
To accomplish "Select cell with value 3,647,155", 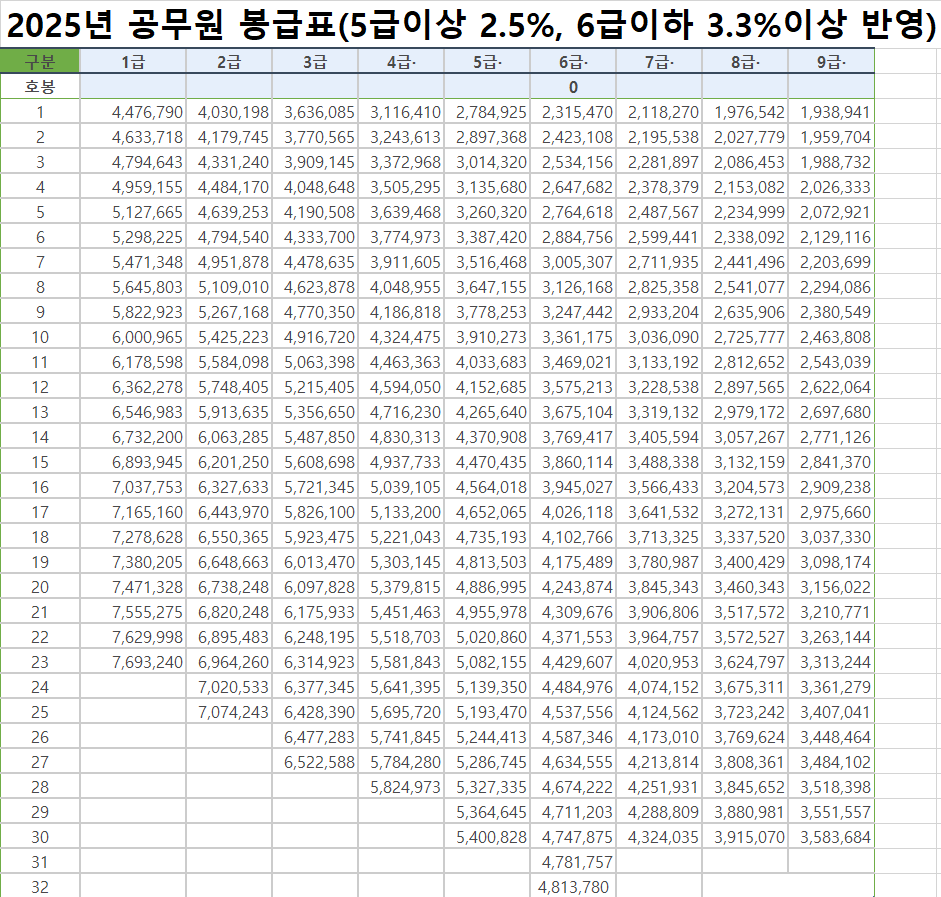I will tap(487, 287).
